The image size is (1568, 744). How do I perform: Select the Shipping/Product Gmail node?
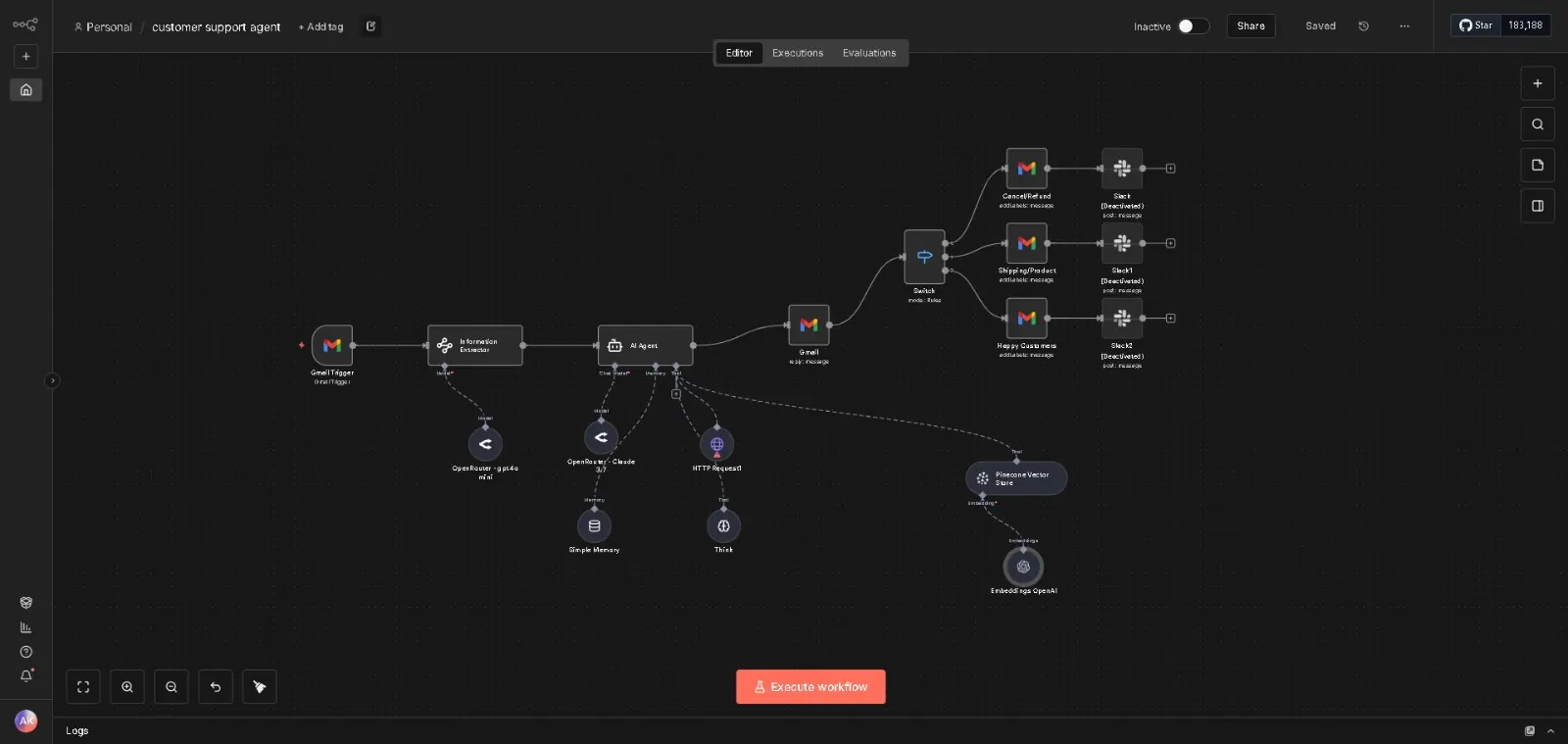1026,243
